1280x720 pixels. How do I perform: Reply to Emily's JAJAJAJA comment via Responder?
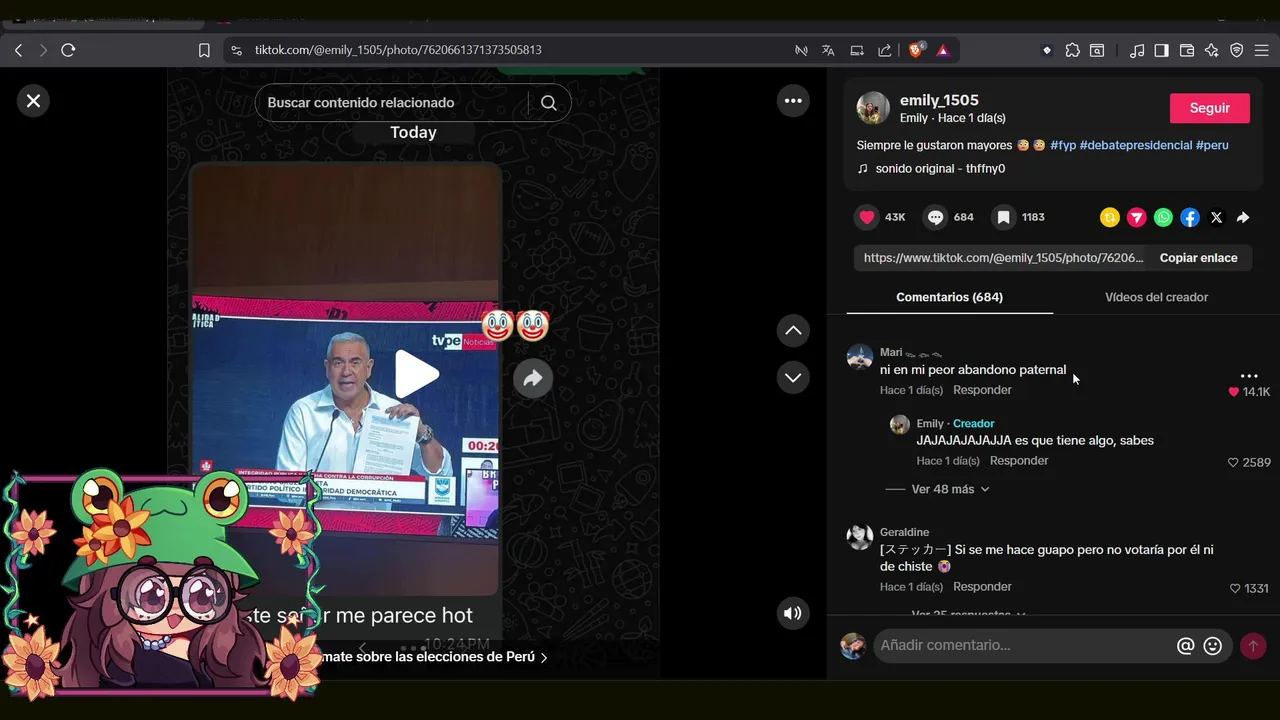(x=1019, y=461)
